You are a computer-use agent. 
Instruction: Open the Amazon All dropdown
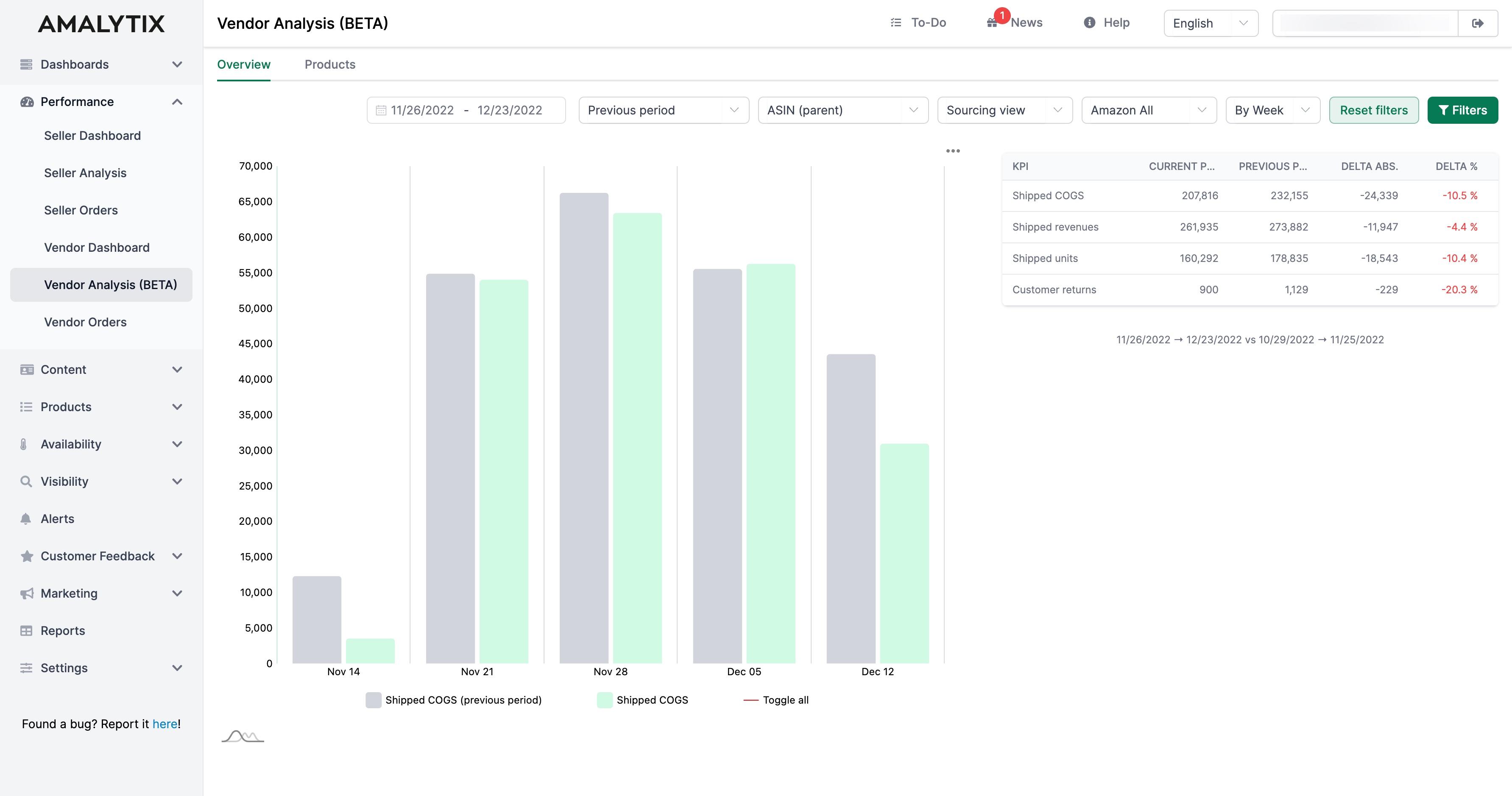(1149, 110)
